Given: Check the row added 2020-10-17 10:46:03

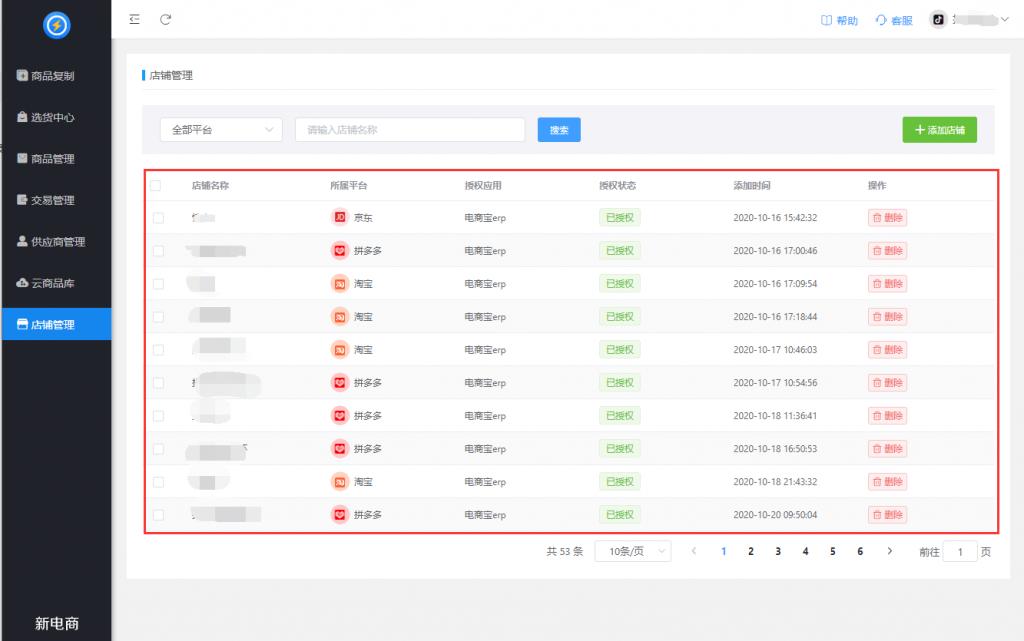Looking at the screenshot, I should [158, 350].
